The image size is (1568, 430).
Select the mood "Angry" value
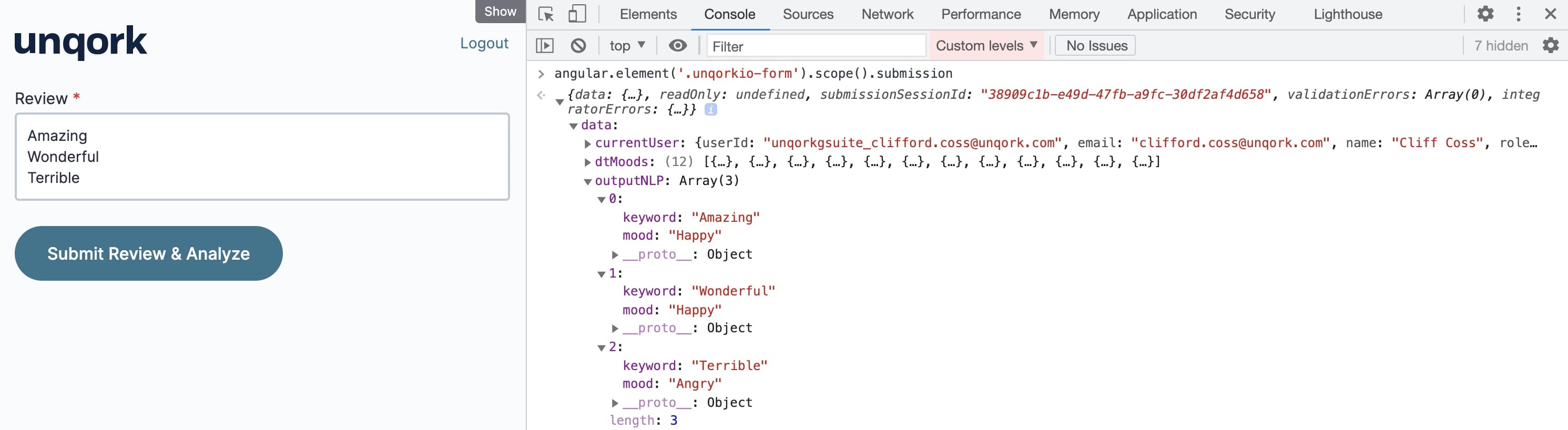(695, 384)
